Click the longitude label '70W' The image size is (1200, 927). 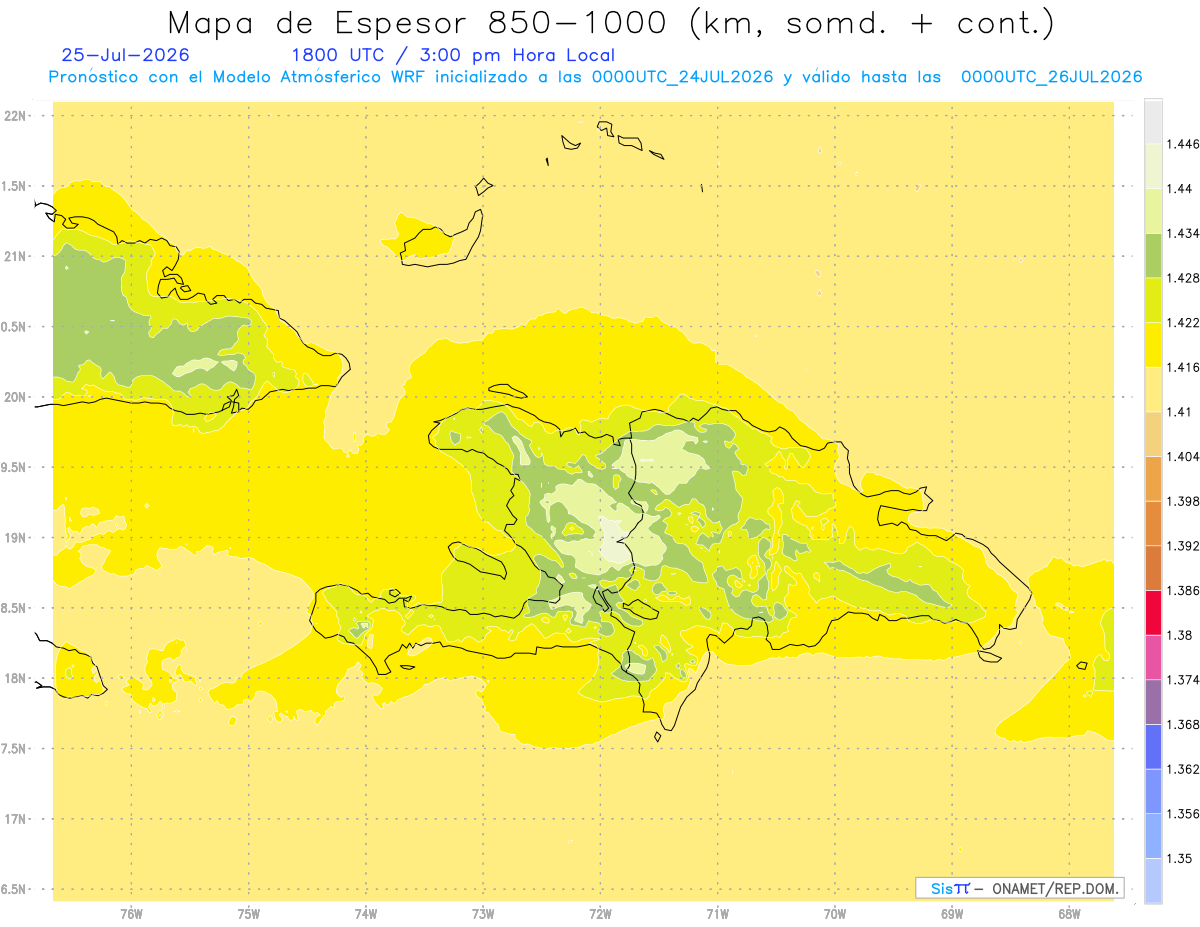coord(835,913)
